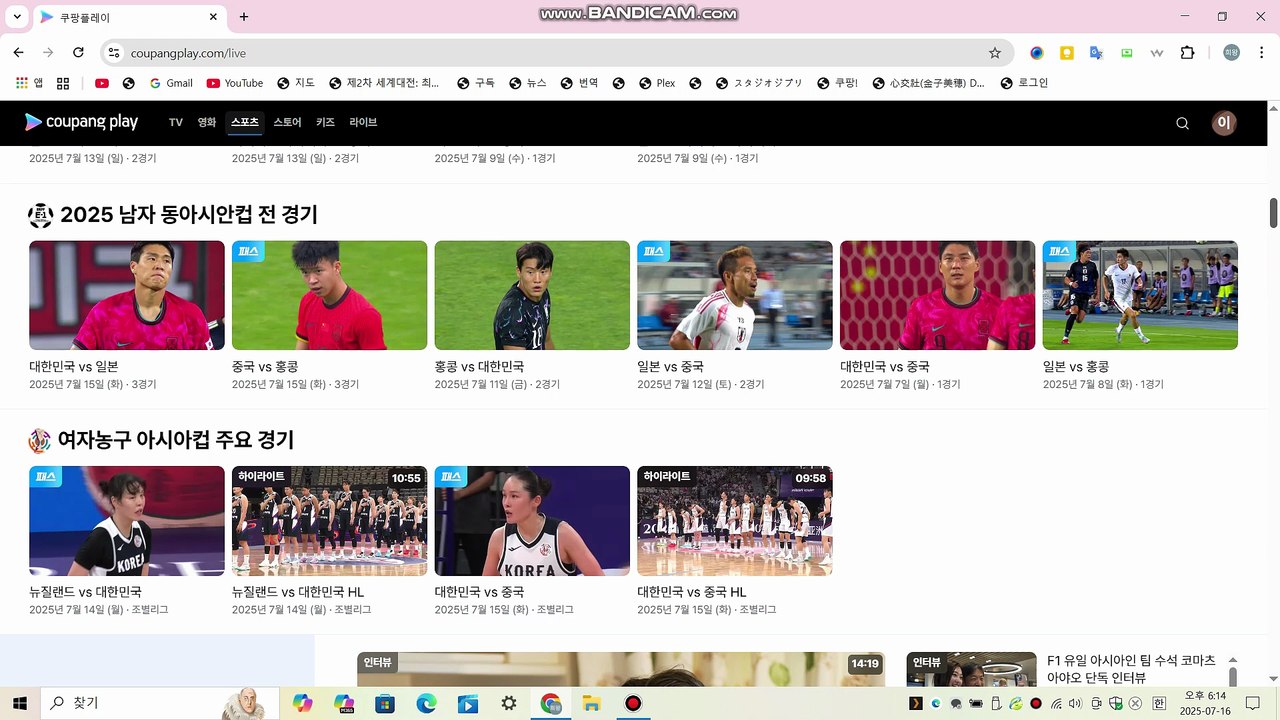Open the profile avatar '이'

(1224, 123)
